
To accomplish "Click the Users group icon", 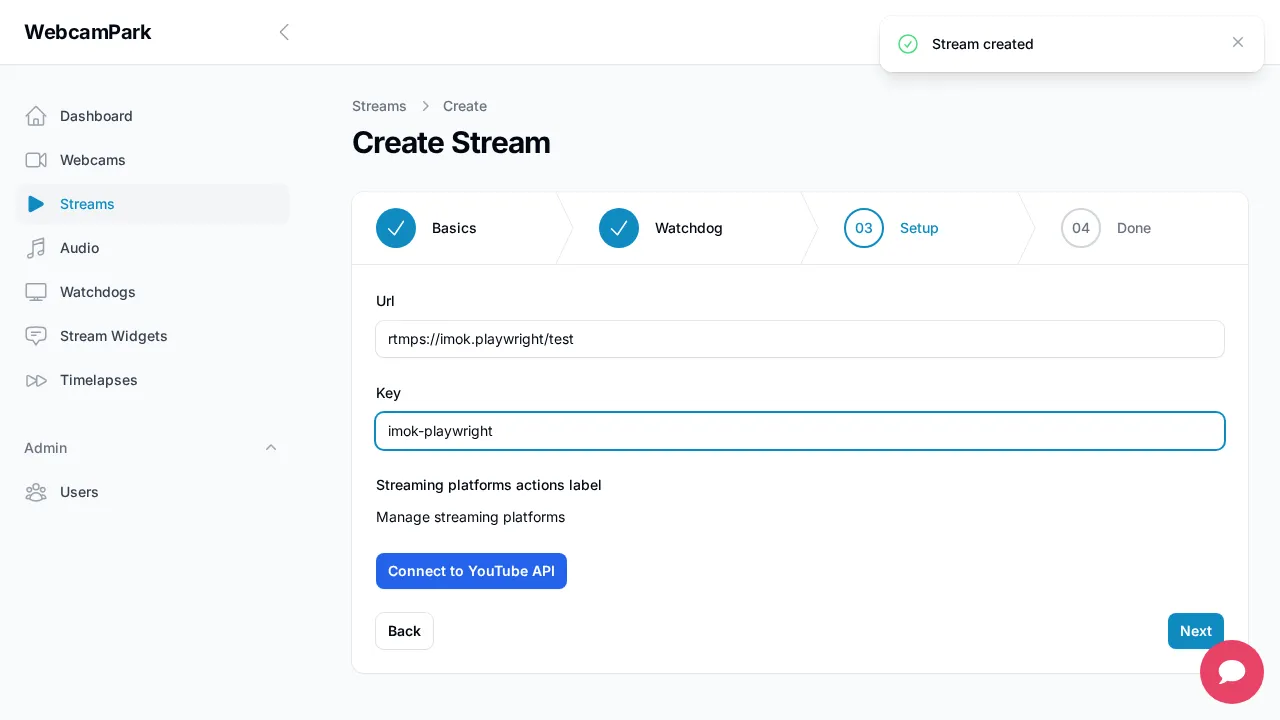I will point(36,492).
